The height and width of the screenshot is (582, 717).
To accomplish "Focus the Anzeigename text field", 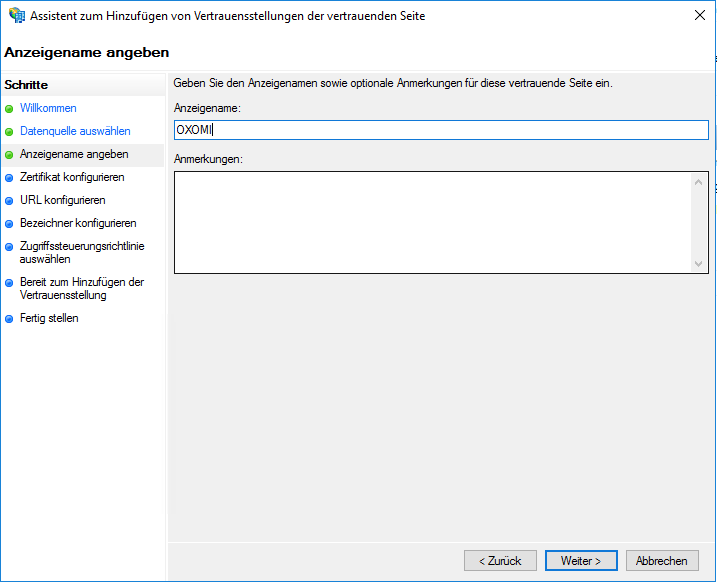I will pos(440,130).
